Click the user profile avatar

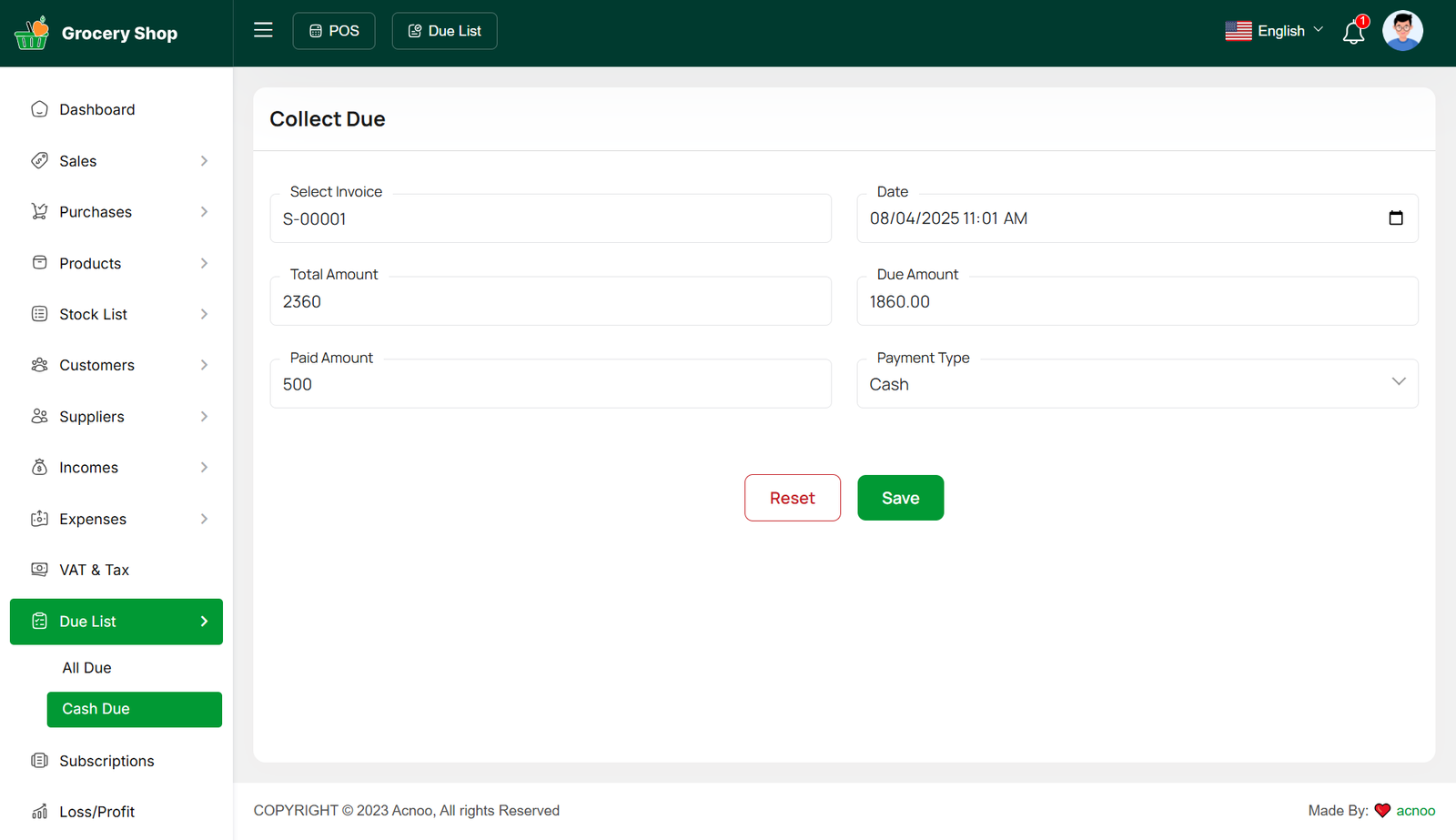(x=1401, y=31)
